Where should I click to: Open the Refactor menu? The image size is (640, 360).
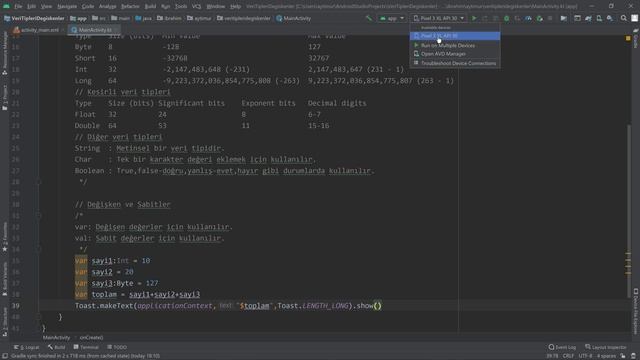coord(130,6)
